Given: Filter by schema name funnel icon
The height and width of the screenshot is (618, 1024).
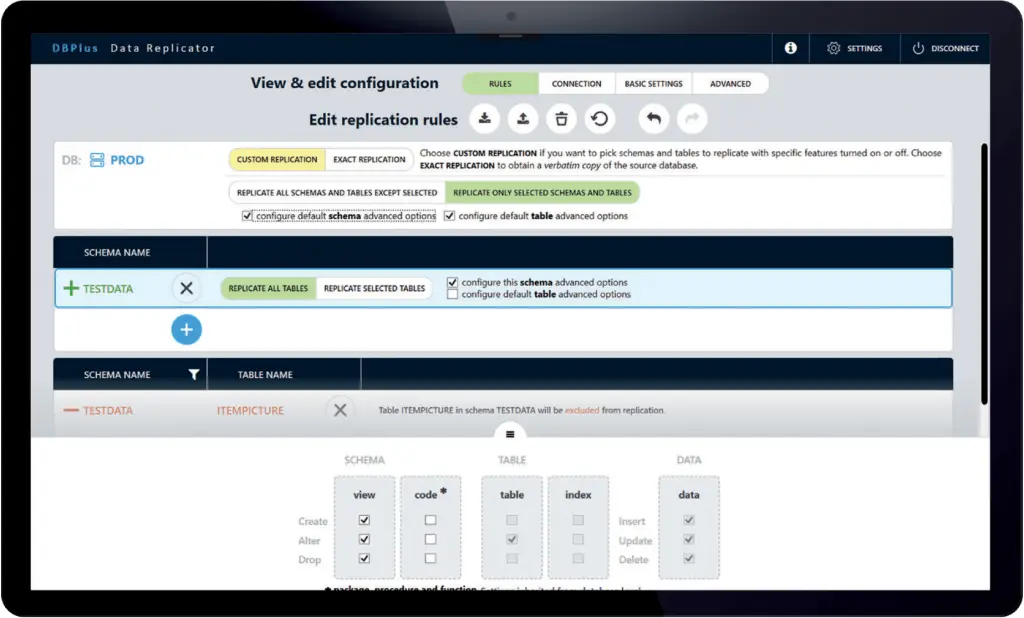Looking at the screenshot, I should [x=194, y=374].
